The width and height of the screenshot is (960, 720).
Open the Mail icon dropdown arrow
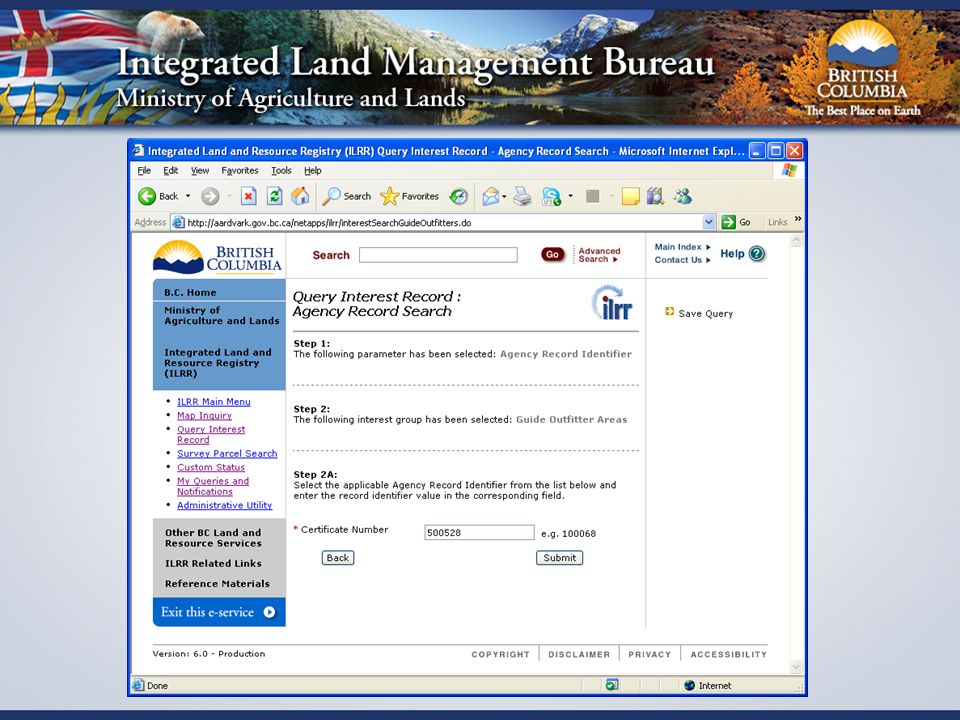click(504, 196)
